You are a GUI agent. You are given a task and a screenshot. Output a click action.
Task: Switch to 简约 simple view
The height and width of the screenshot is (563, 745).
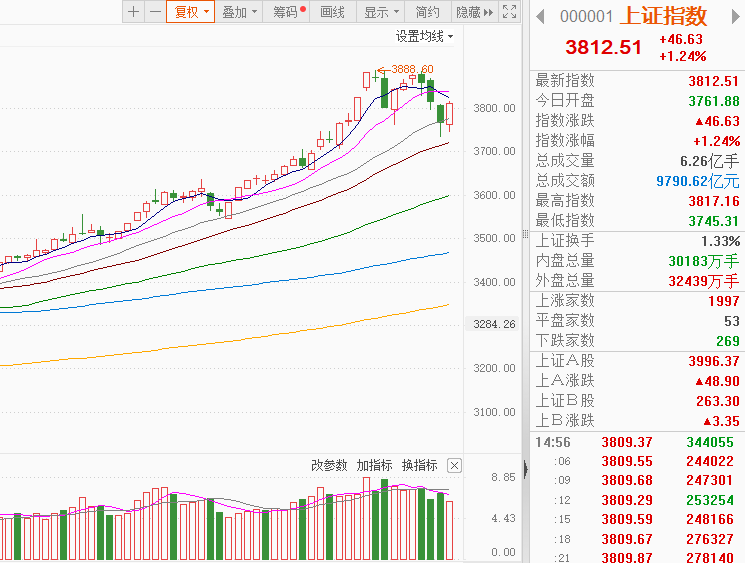point(427,12)
